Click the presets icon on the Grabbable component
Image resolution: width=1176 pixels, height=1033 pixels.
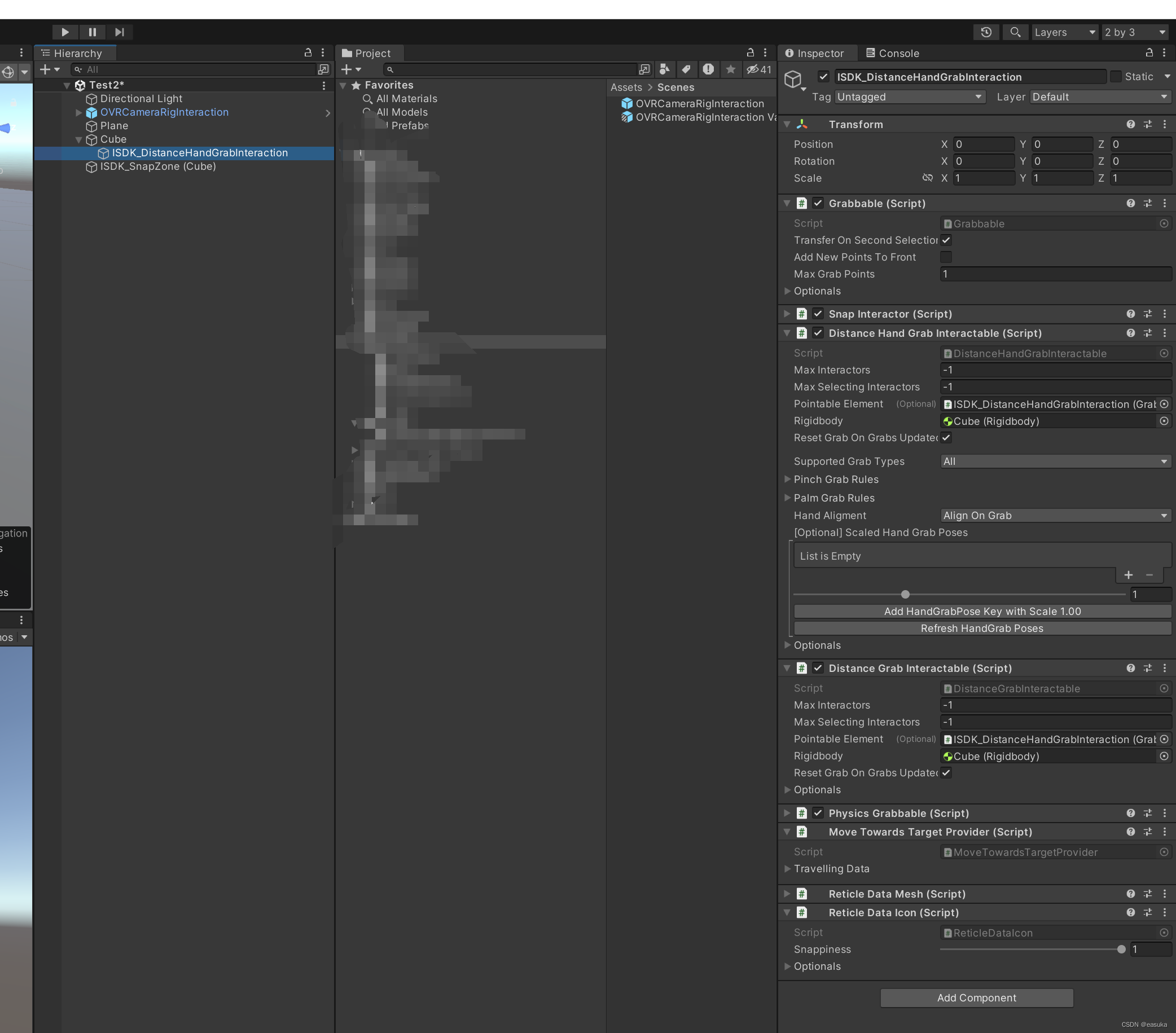pyautogui.click(x=1148, y=203)
